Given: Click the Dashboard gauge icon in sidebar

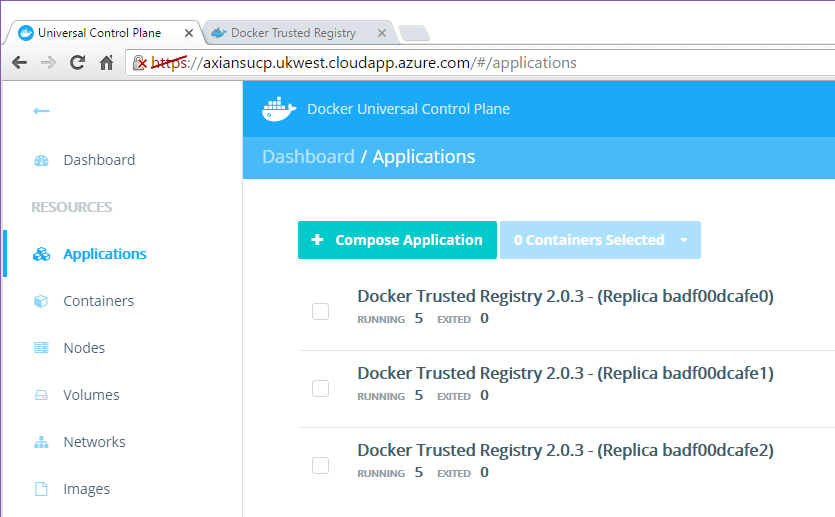Looking at the screenshot, I should [x=41, y=160].
